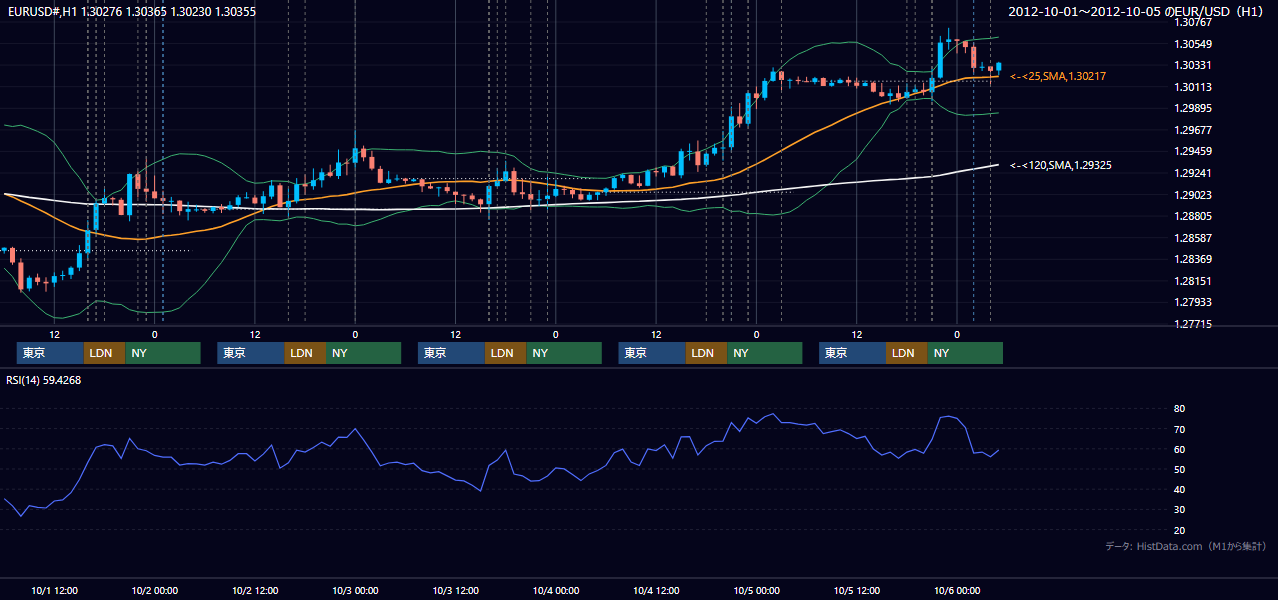The image size is (1278, 600).
Task: Select price axis value 1.30113
Action: coord(1193,87)
